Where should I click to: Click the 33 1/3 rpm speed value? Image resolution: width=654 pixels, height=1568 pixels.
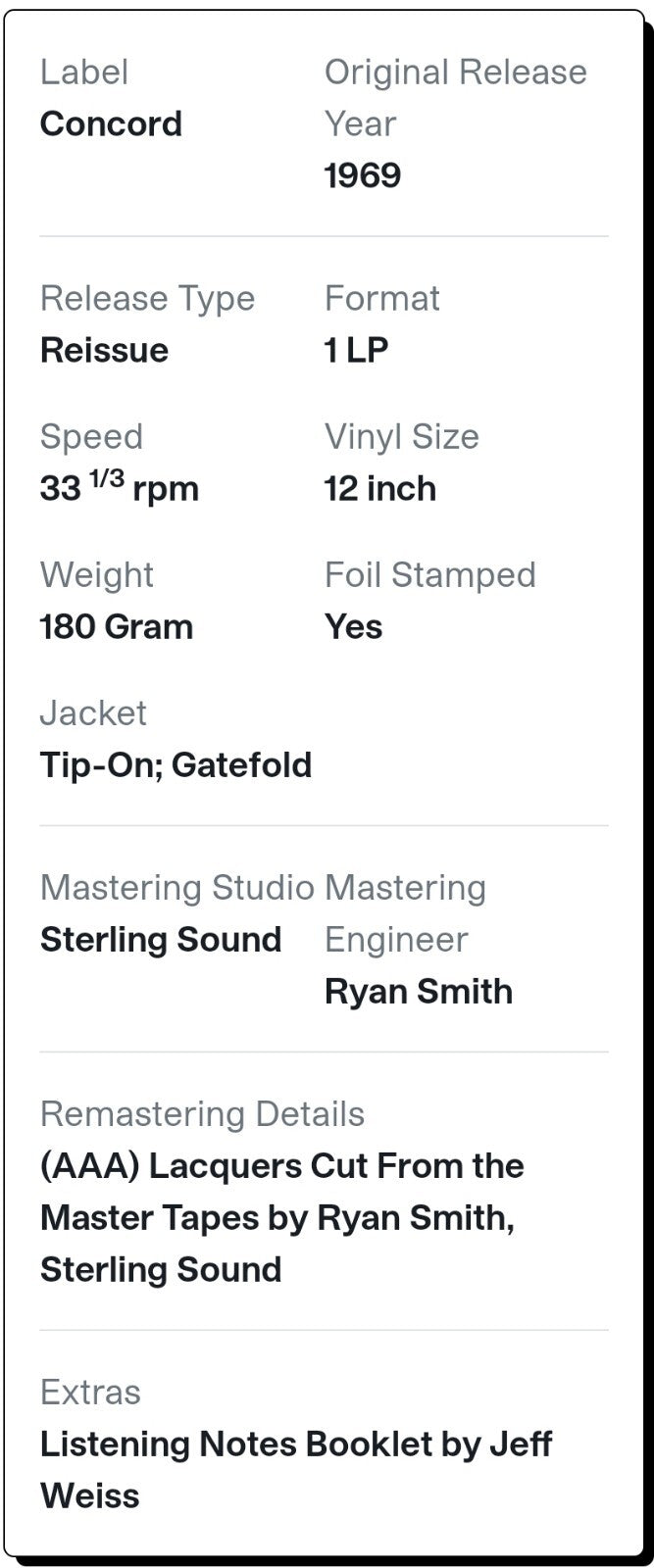119,487
